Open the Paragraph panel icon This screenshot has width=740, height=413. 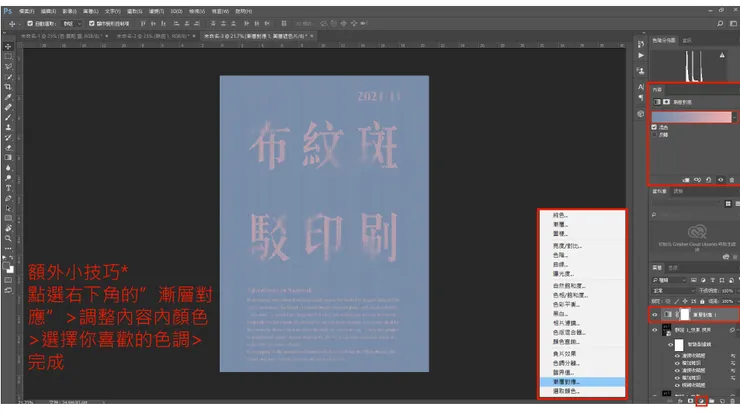pos(640,98)
